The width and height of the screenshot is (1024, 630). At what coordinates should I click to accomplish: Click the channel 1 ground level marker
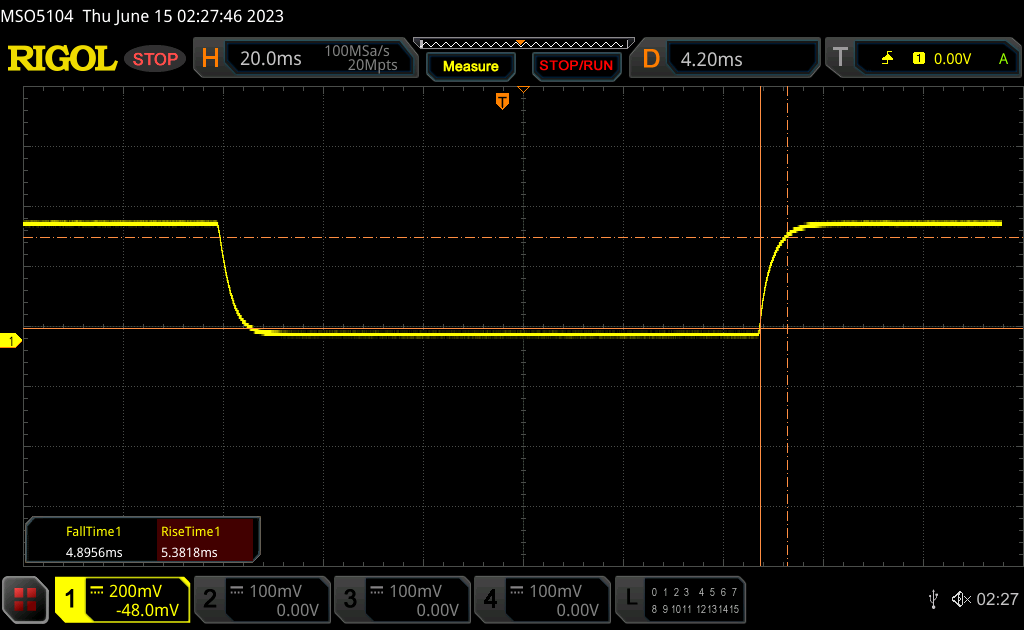[x=10, y=341]
